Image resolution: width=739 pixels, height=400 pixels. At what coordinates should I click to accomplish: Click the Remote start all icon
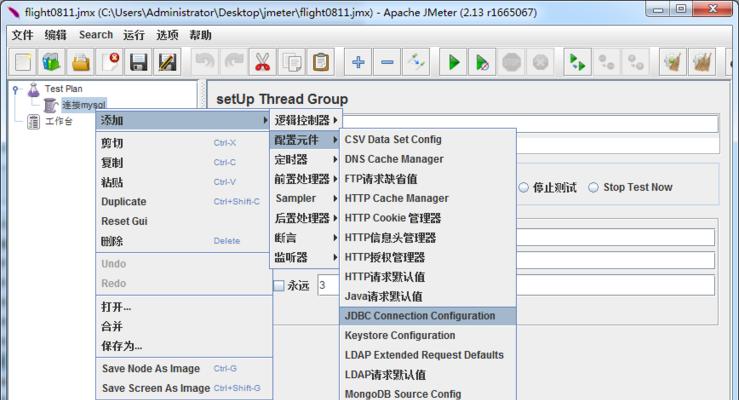[x=578, y=62]
